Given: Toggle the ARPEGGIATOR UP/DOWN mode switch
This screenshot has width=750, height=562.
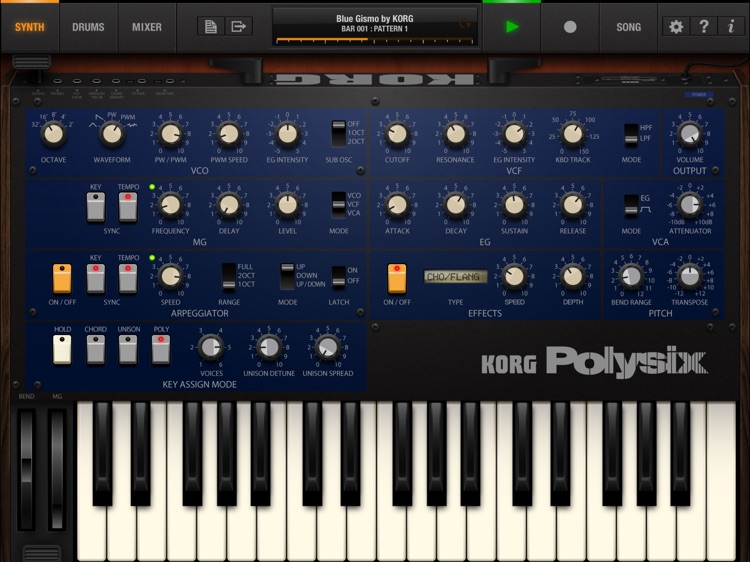Looking at the screenshot, I should click(287, 276).
